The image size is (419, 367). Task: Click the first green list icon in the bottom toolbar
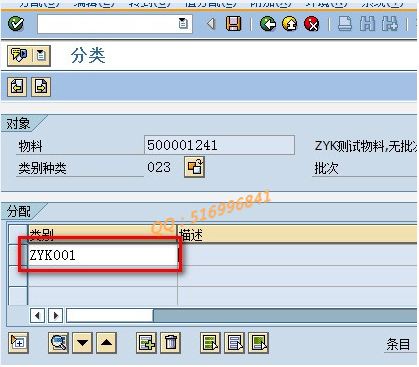click(210, 343)
